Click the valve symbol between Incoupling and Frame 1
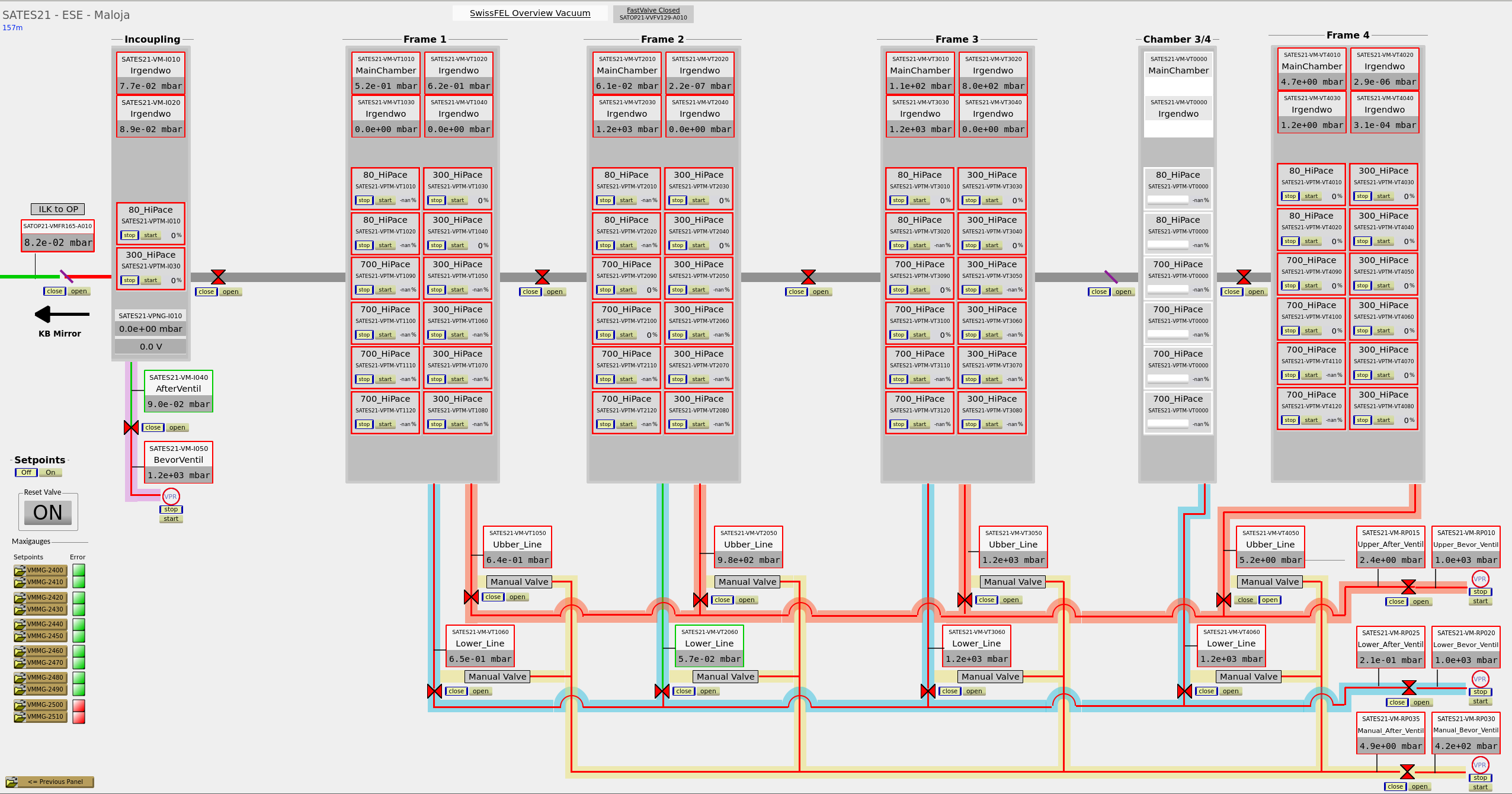The height and width of the screenshot is (794, 1512). tap(218, 277)
